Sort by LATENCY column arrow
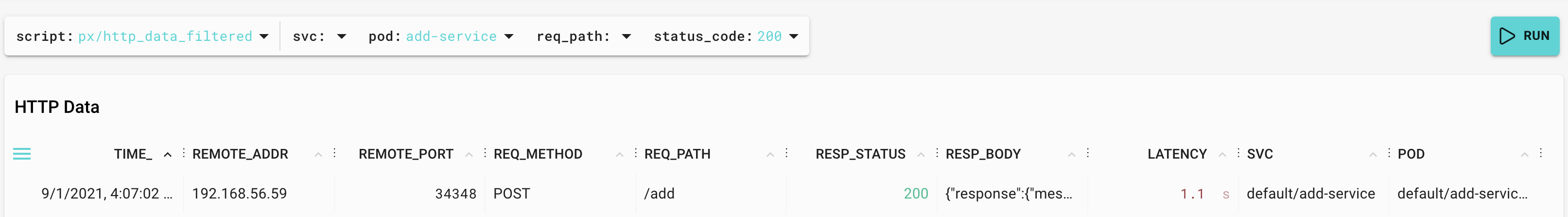 (x=1222, y=155)
